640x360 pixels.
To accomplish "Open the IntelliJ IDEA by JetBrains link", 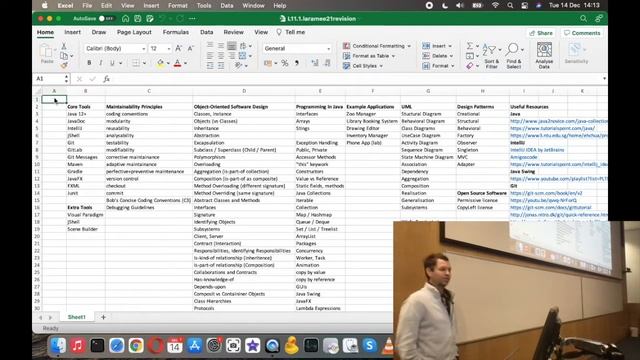I will (x=537, y=150).
